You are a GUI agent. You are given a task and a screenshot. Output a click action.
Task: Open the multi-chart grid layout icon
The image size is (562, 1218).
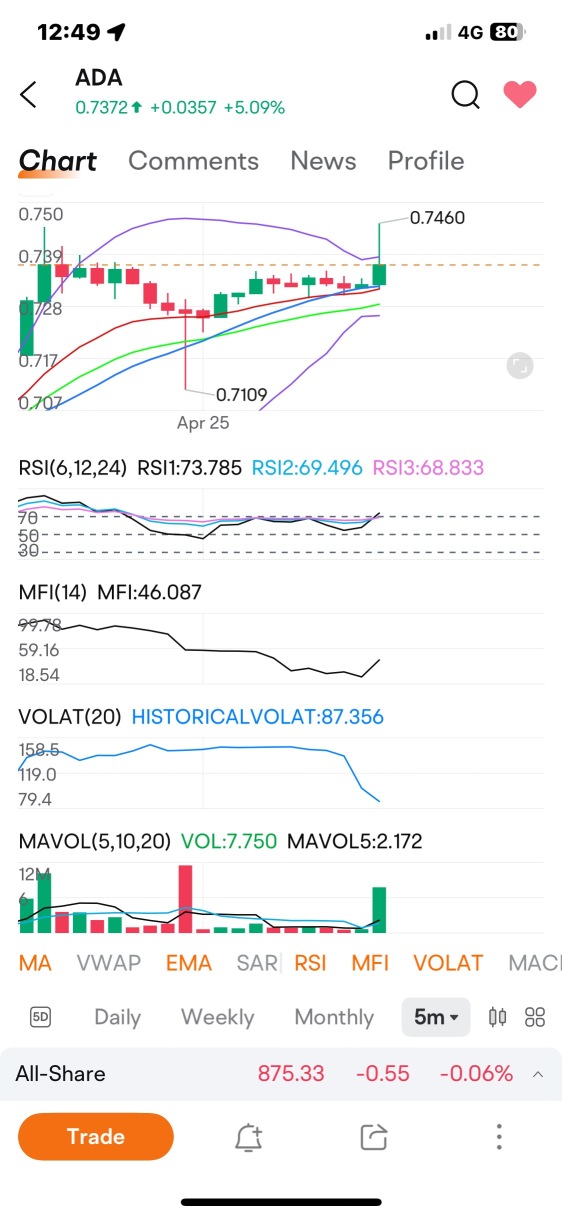(x=535, y=1017)
